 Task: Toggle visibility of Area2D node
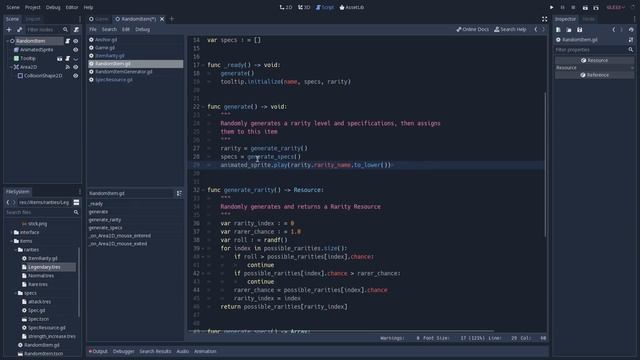76,67
